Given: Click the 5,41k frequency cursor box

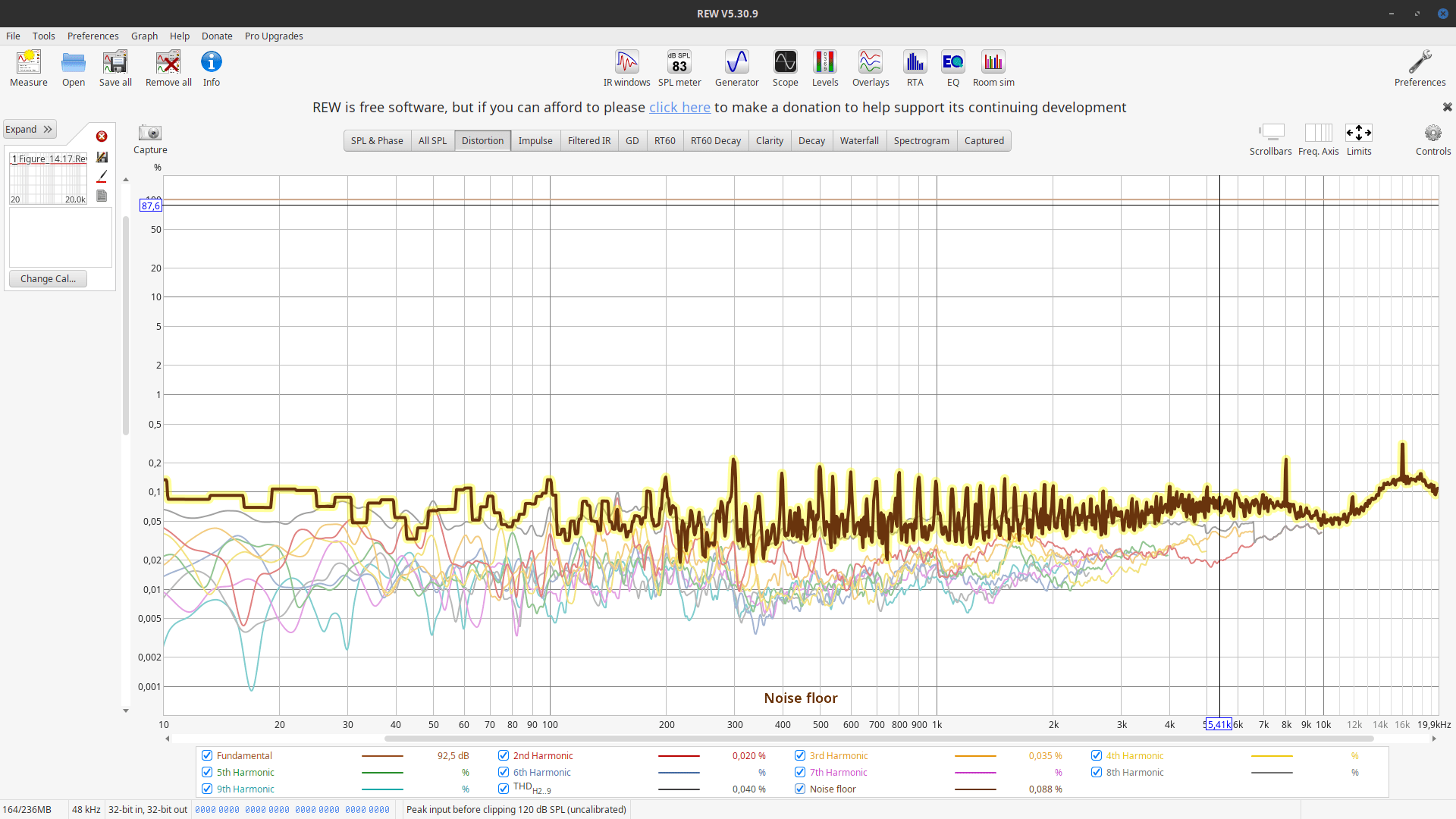Looking at the screenshot, I should 1218,724.
